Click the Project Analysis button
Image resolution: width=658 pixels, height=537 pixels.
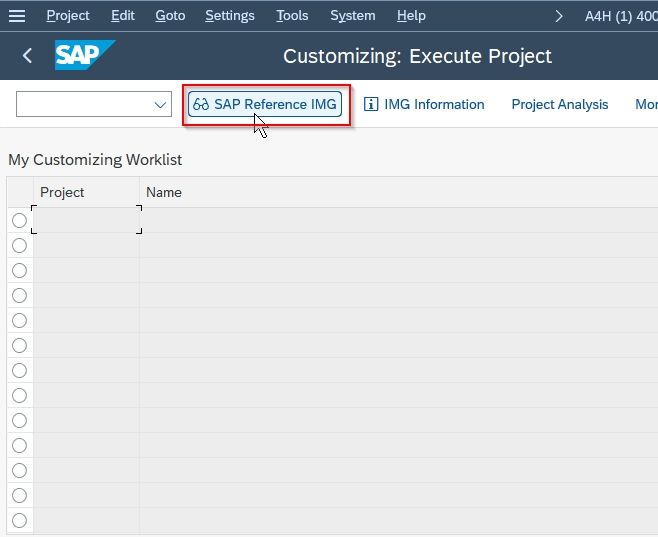point(559,104)
